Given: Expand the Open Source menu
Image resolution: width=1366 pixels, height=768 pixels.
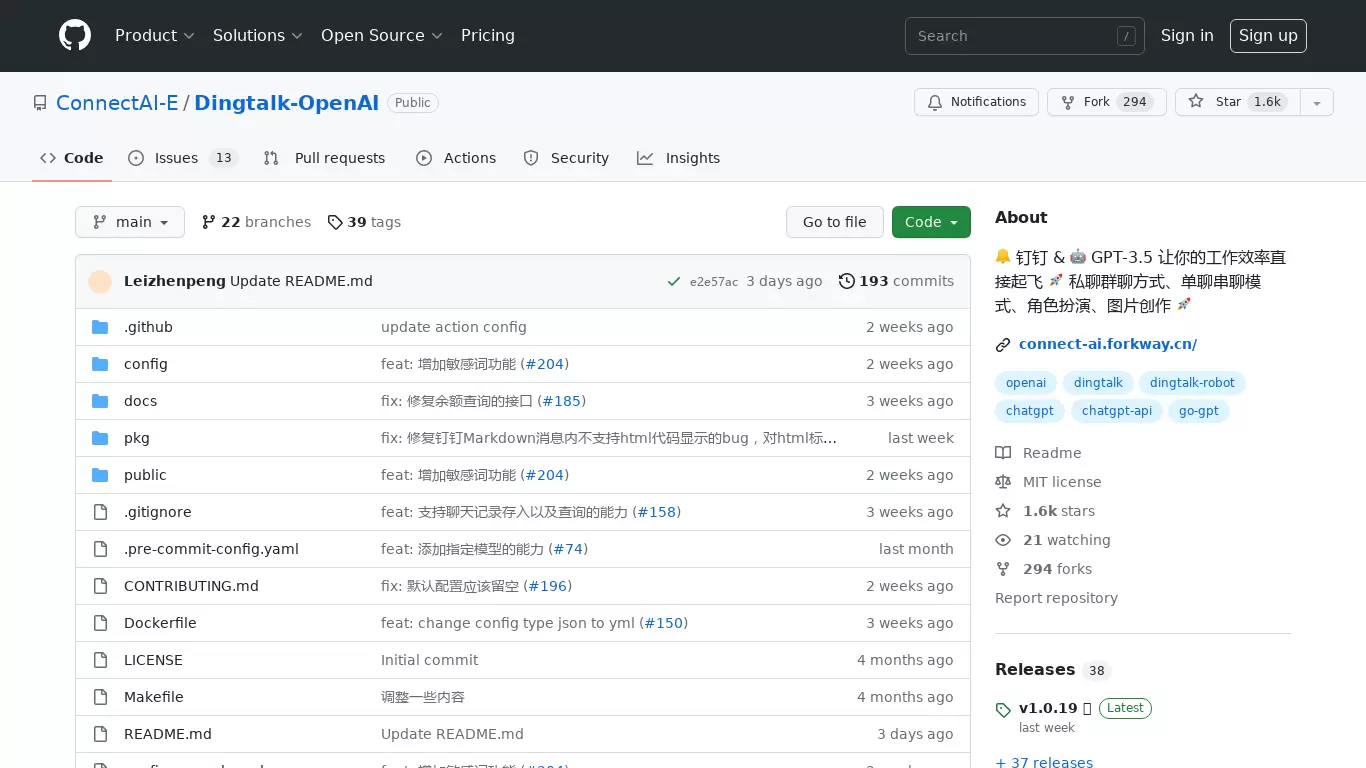Looking at the screenshot, I should 382,36.
